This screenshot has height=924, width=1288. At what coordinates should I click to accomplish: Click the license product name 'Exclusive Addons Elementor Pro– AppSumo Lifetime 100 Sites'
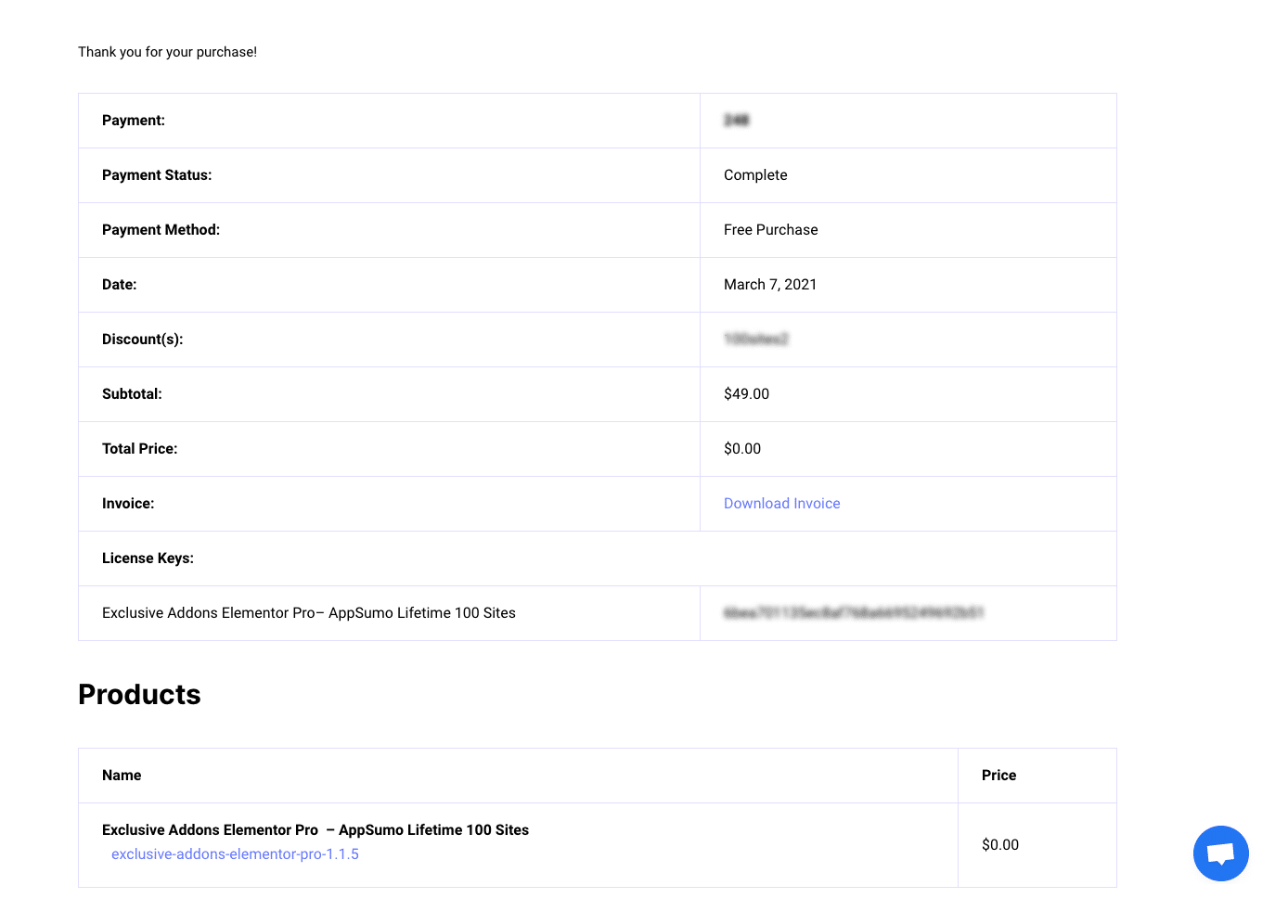click(309, 613)
